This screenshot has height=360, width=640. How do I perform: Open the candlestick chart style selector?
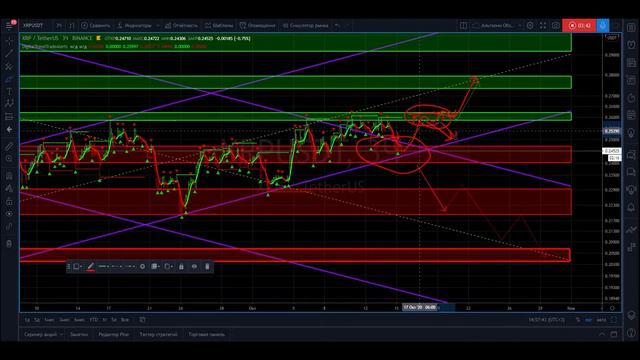[72, 25]
